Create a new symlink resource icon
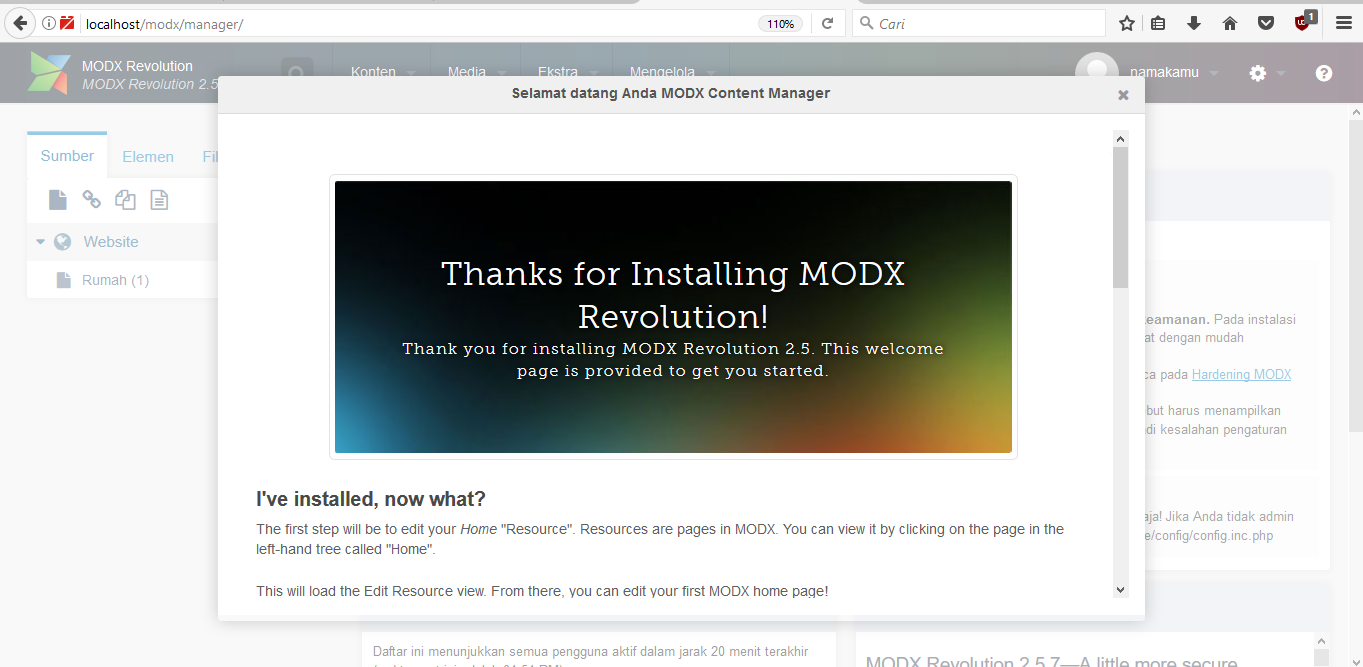 pyautogui.click(x=125, y=200)
